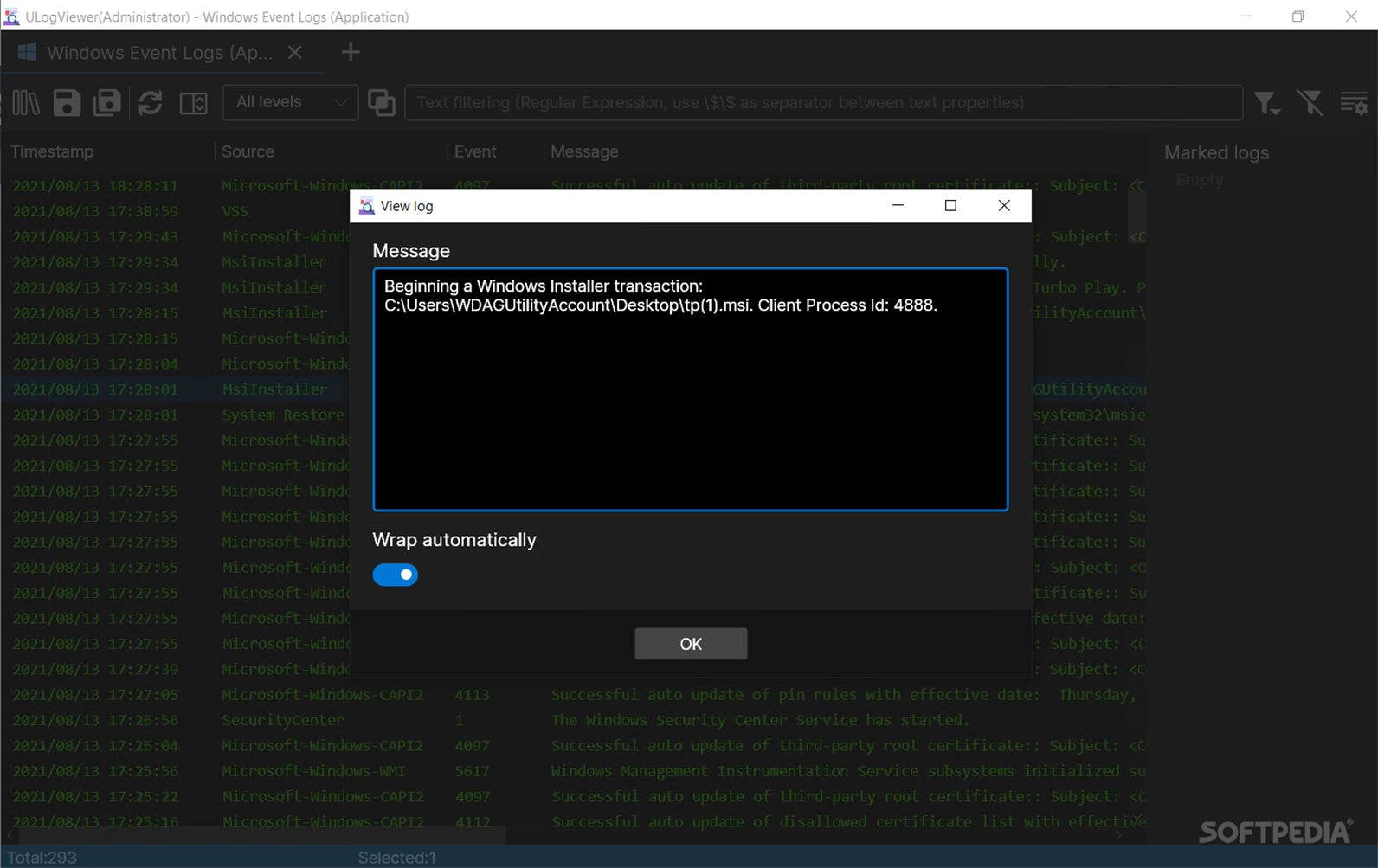Expand the All levels dropdown
The height and width of the screenshot is (868, 1378).
point(290,102)
